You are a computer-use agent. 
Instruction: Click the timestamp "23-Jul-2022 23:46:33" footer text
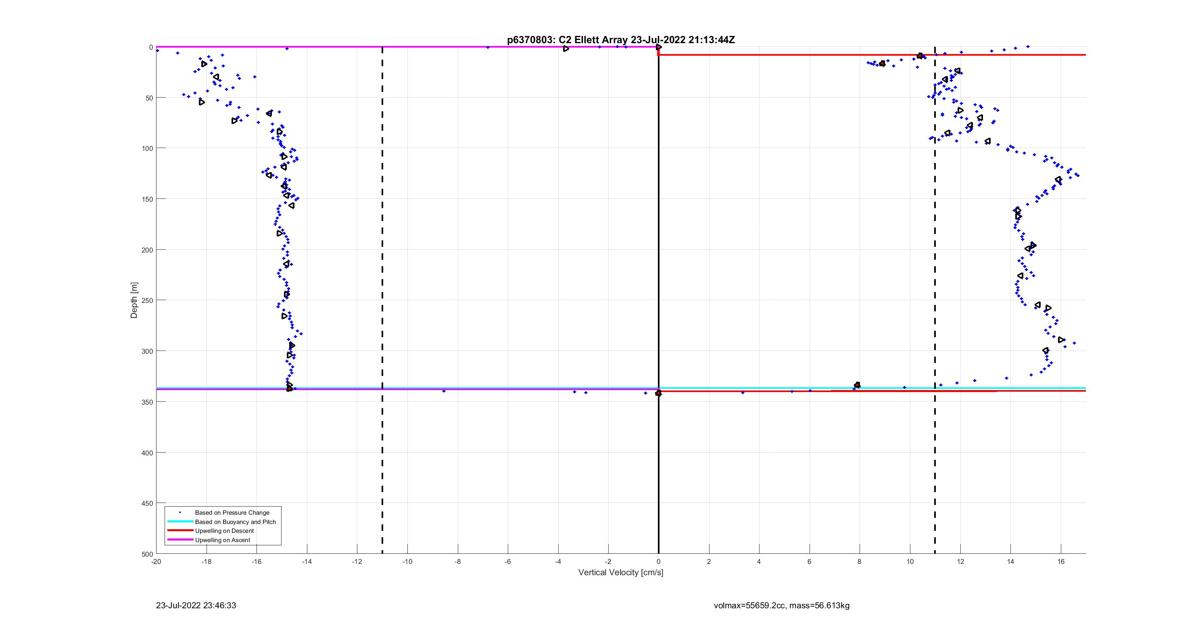(196, 605)
